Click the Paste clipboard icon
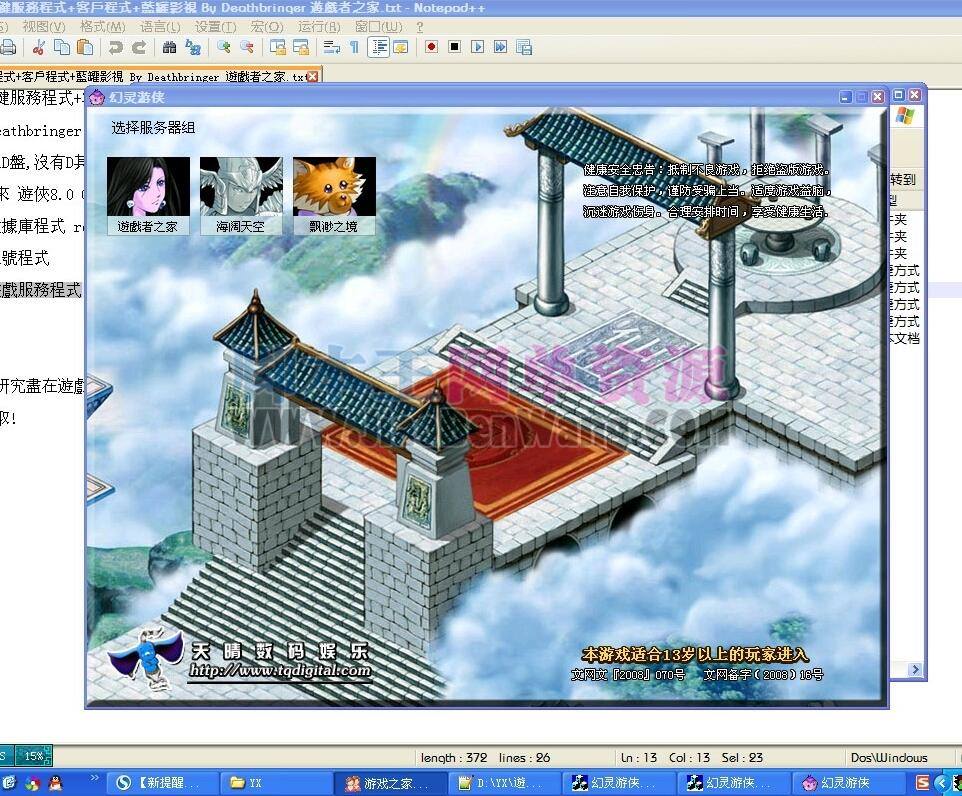Screen dimensions: 962x796 coord(85,47)
